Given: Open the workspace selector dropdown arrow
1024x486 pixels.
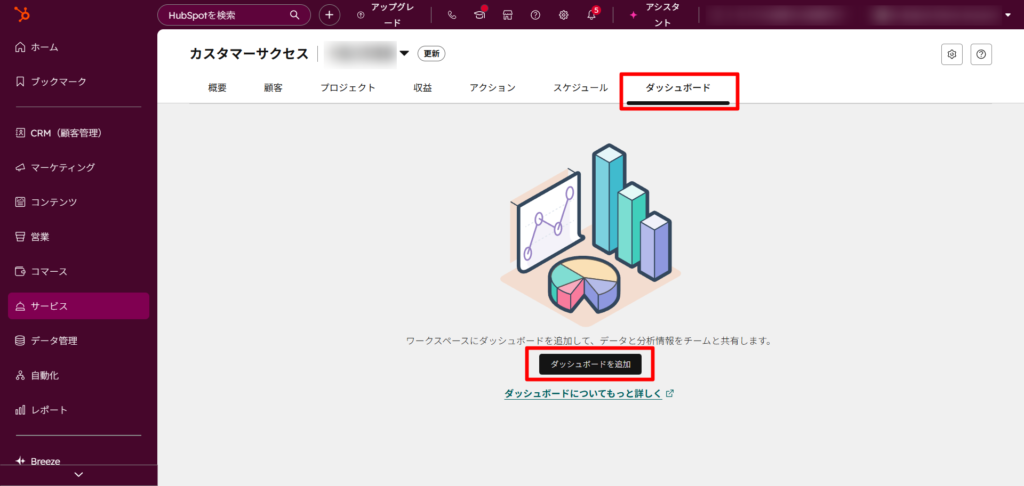Looking at the screenshot, I should 404,54.
